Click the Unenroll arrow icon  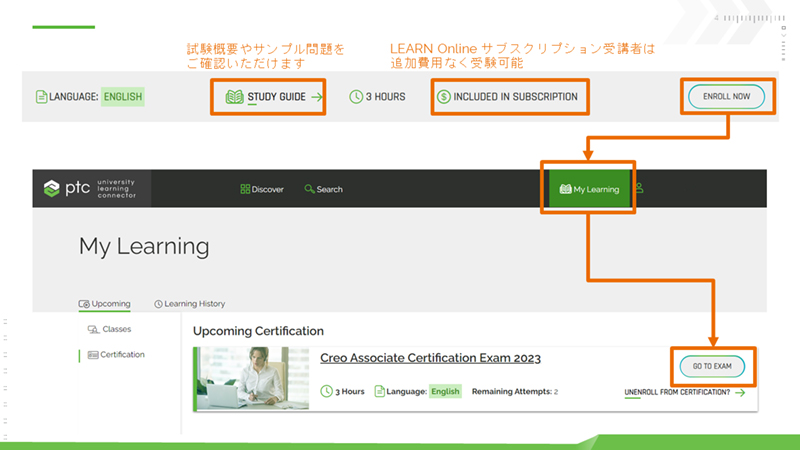click(x=740, y=393)
